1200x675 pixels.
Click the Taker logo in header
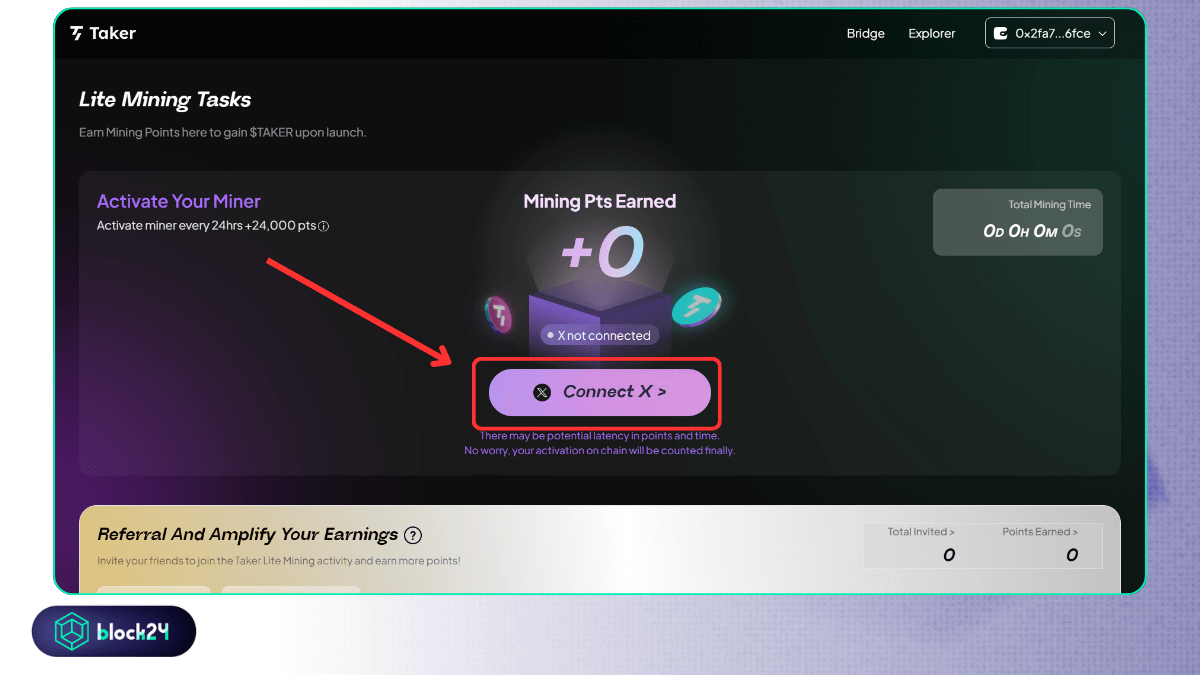click(103, 33)
